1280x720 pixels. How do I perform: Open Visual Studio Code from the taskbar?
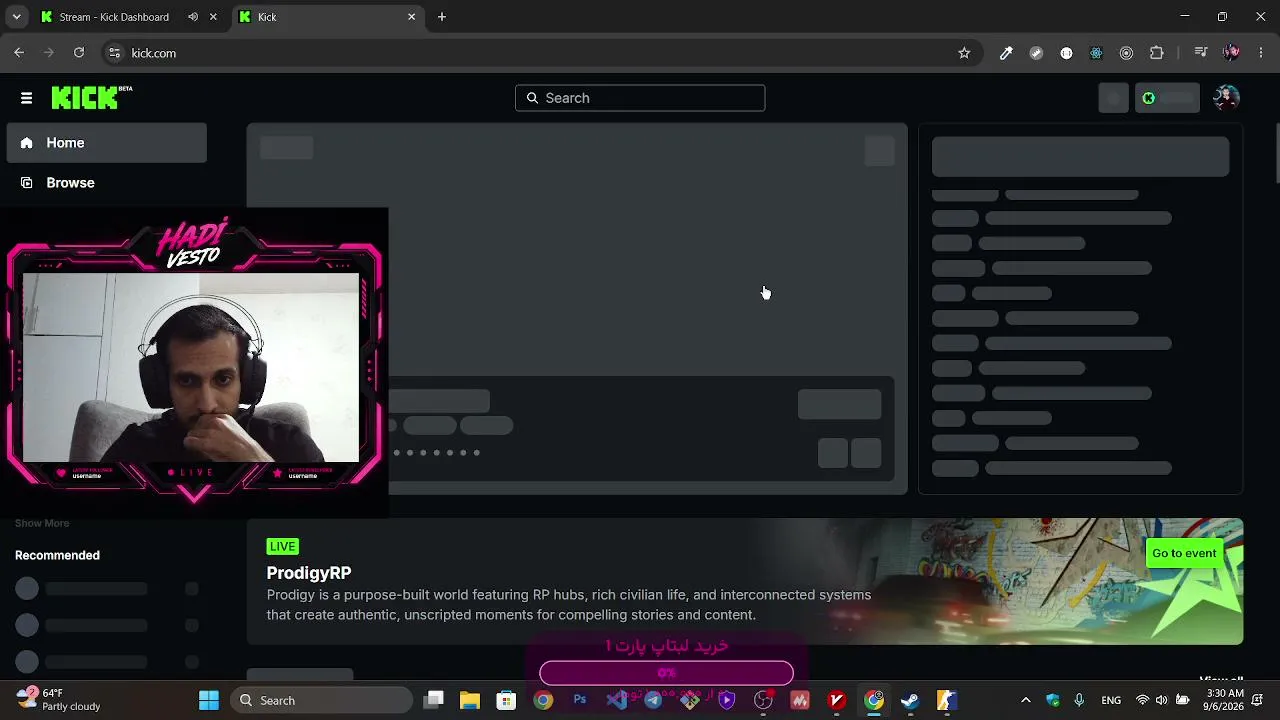coord(616,700)
